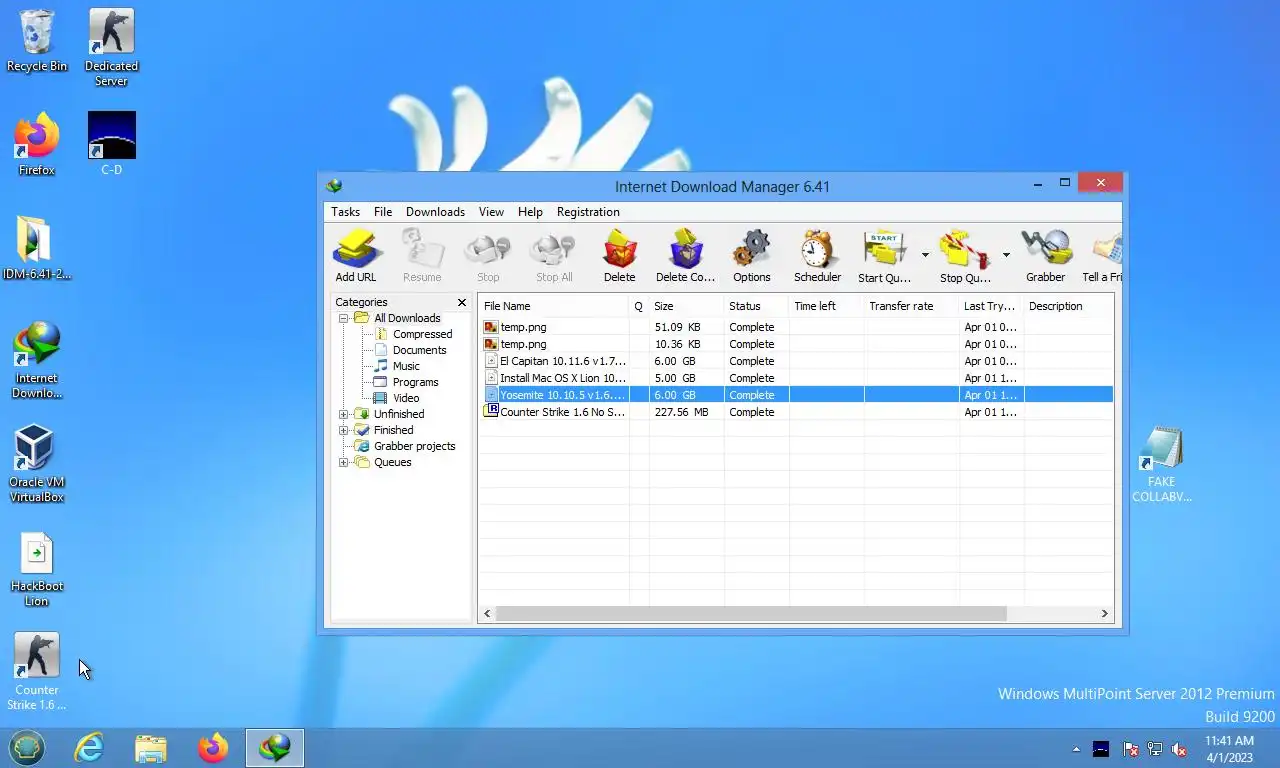
Task: Expand the Finished category
Action: pyautogui.click(x=344, y=430)
